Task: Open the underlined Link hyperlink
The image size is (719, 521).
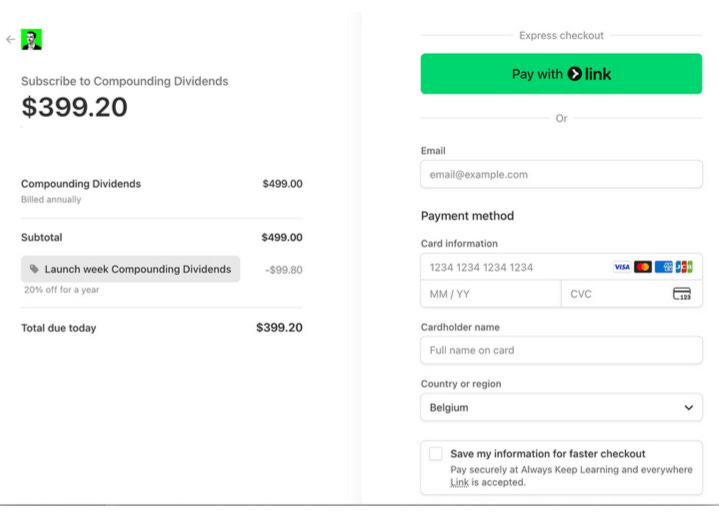Action: point(459,482)
